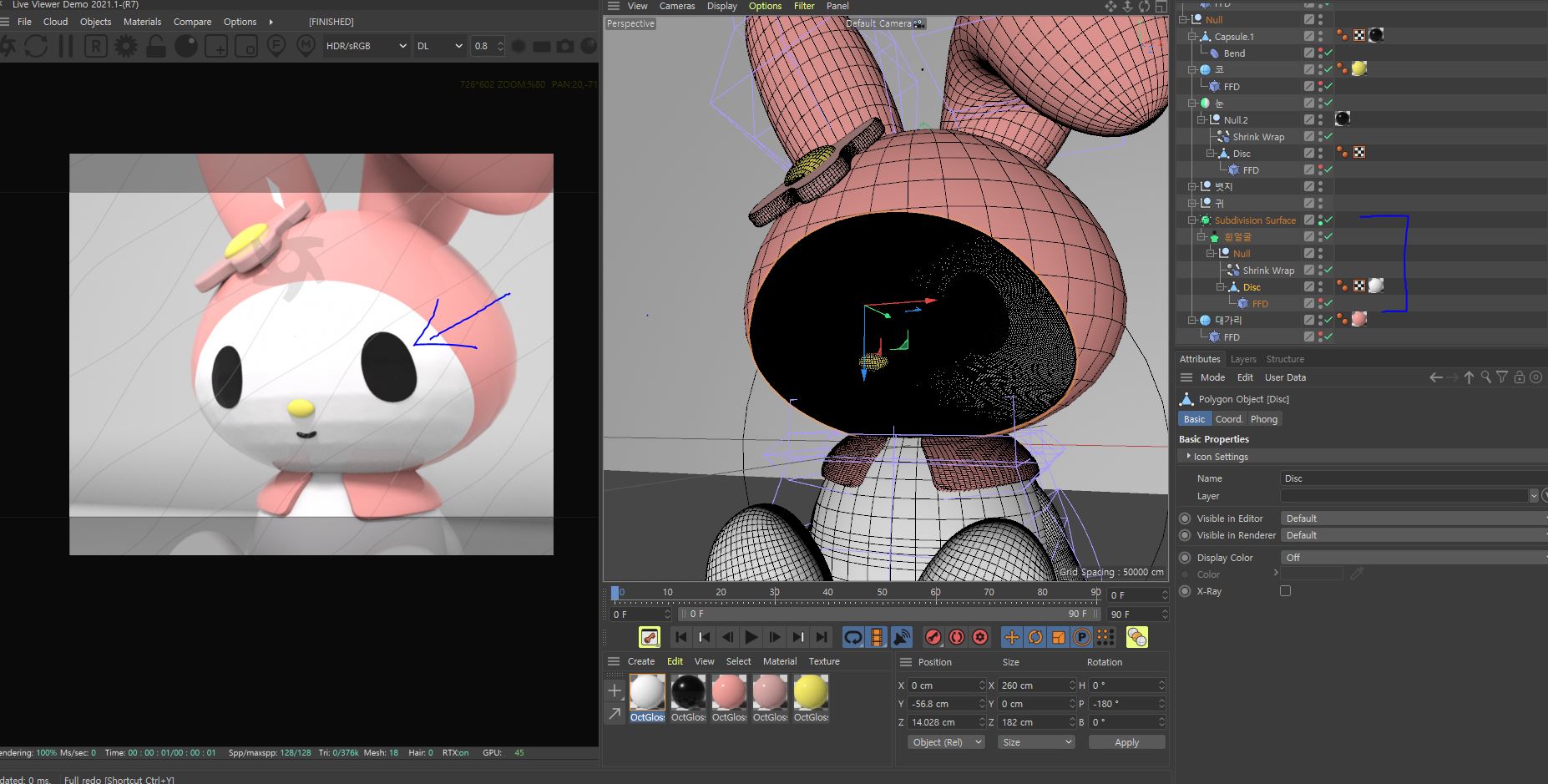Click the new material plus icon
1548x784 pixels.
(615, 690)
